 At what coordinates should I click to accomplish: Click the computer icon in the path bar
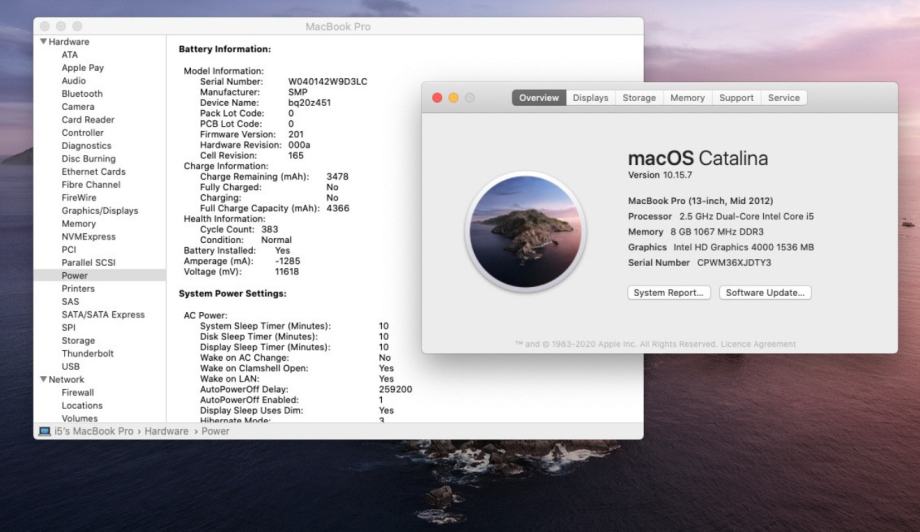coord(44,431)
